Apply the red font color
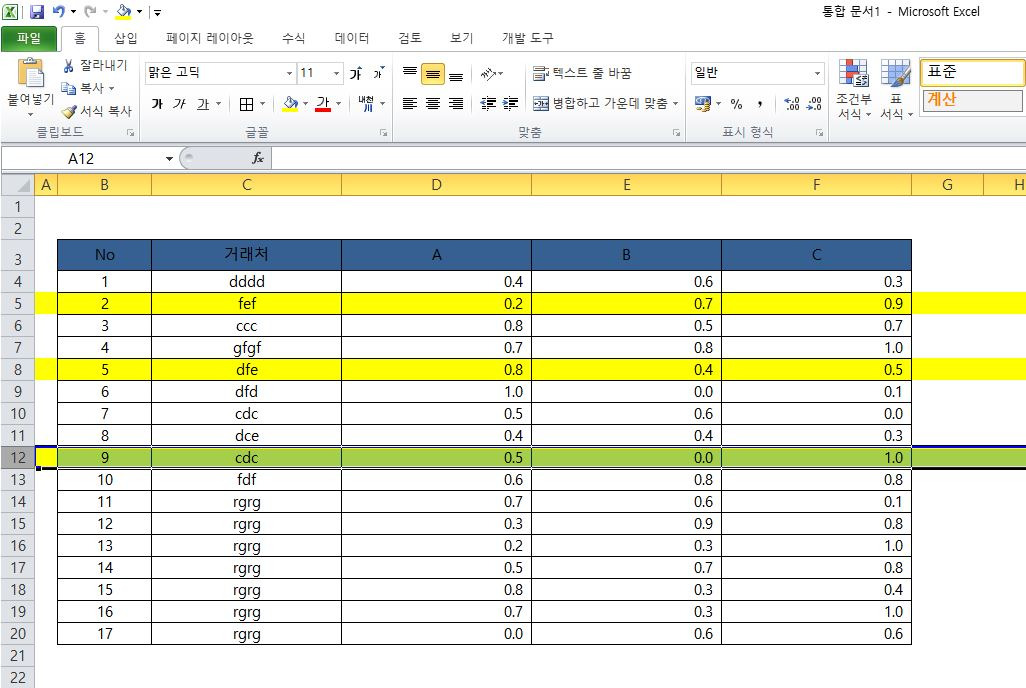The width and height of the screenshot is (1026, 688). point(323,104)
